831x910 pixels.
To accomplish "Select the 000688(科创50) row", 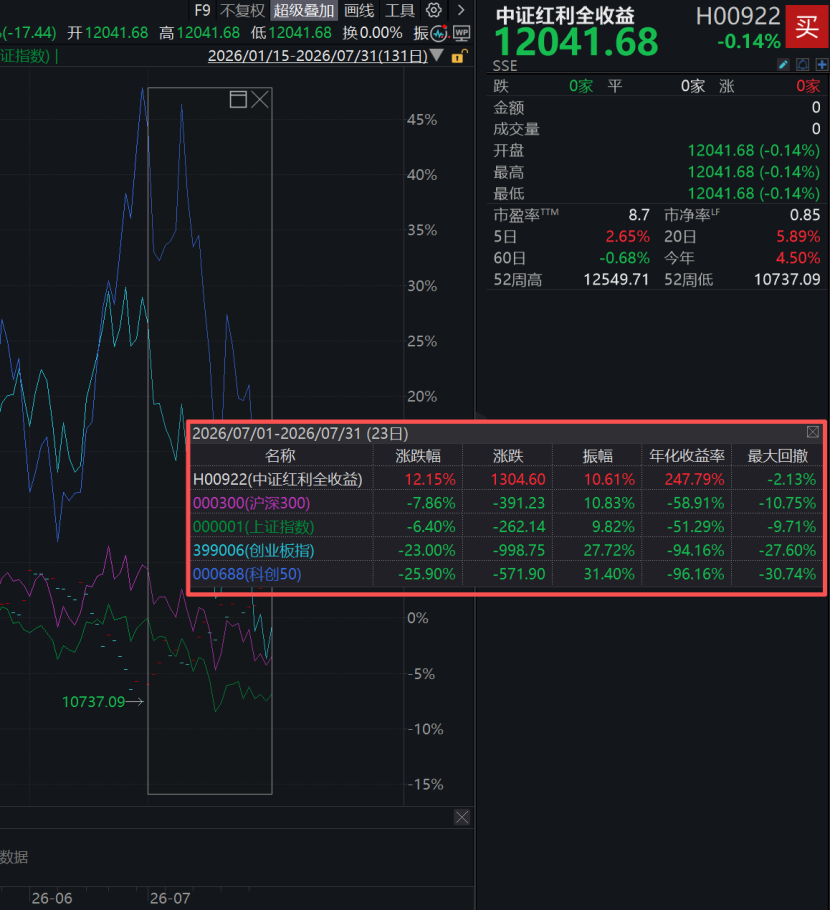I will pyautogui.click(x=507, y=574).
